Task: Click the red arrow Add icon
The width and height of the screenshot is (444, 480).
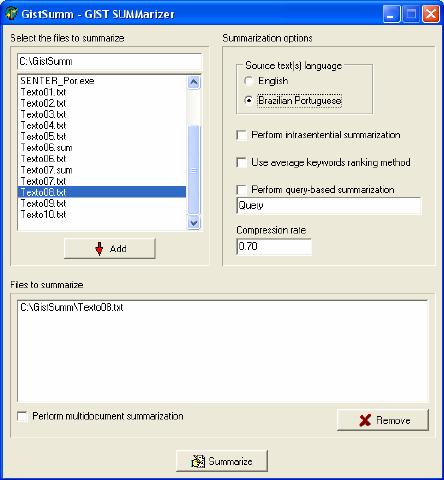Action: pos(99,249)
